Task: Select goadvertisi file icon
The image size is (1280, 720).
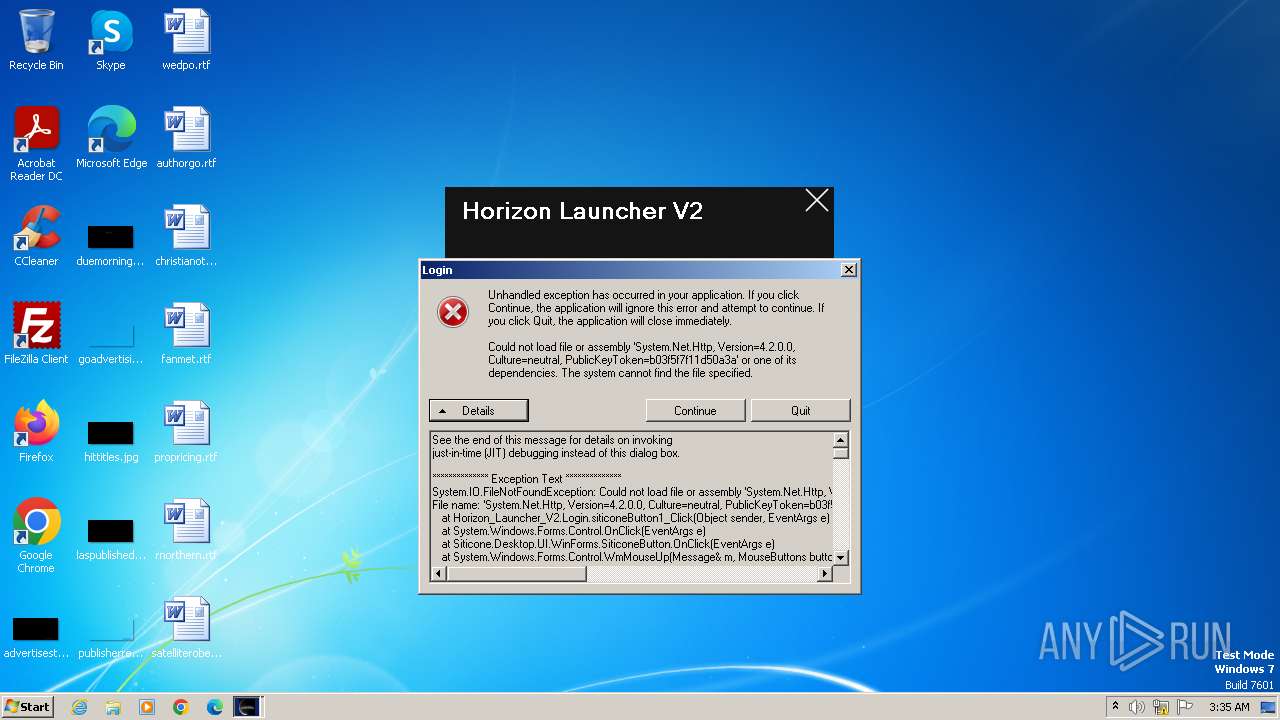Action: click(x=110, y=342)
